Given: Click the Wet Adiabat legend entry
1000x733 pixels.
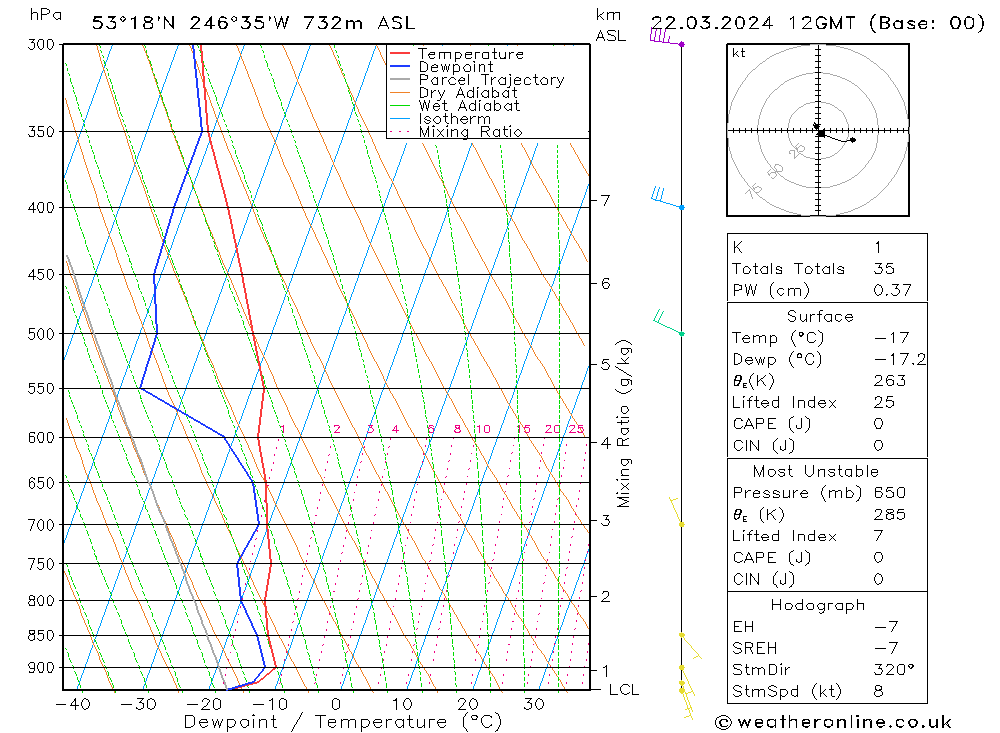Looking at the screenshot, I should point(455,106).
